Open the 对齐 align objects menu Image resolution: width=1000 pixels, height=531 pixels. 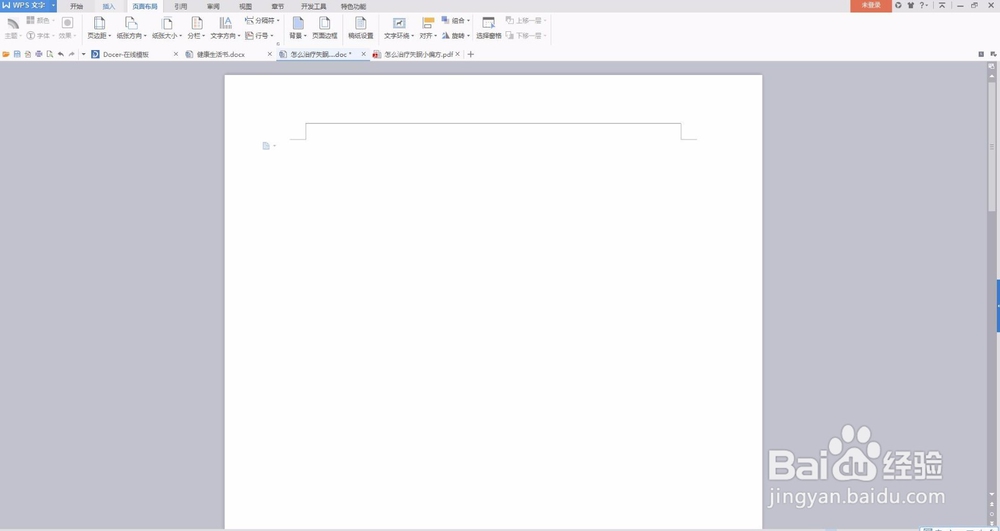tap(428, 28)
